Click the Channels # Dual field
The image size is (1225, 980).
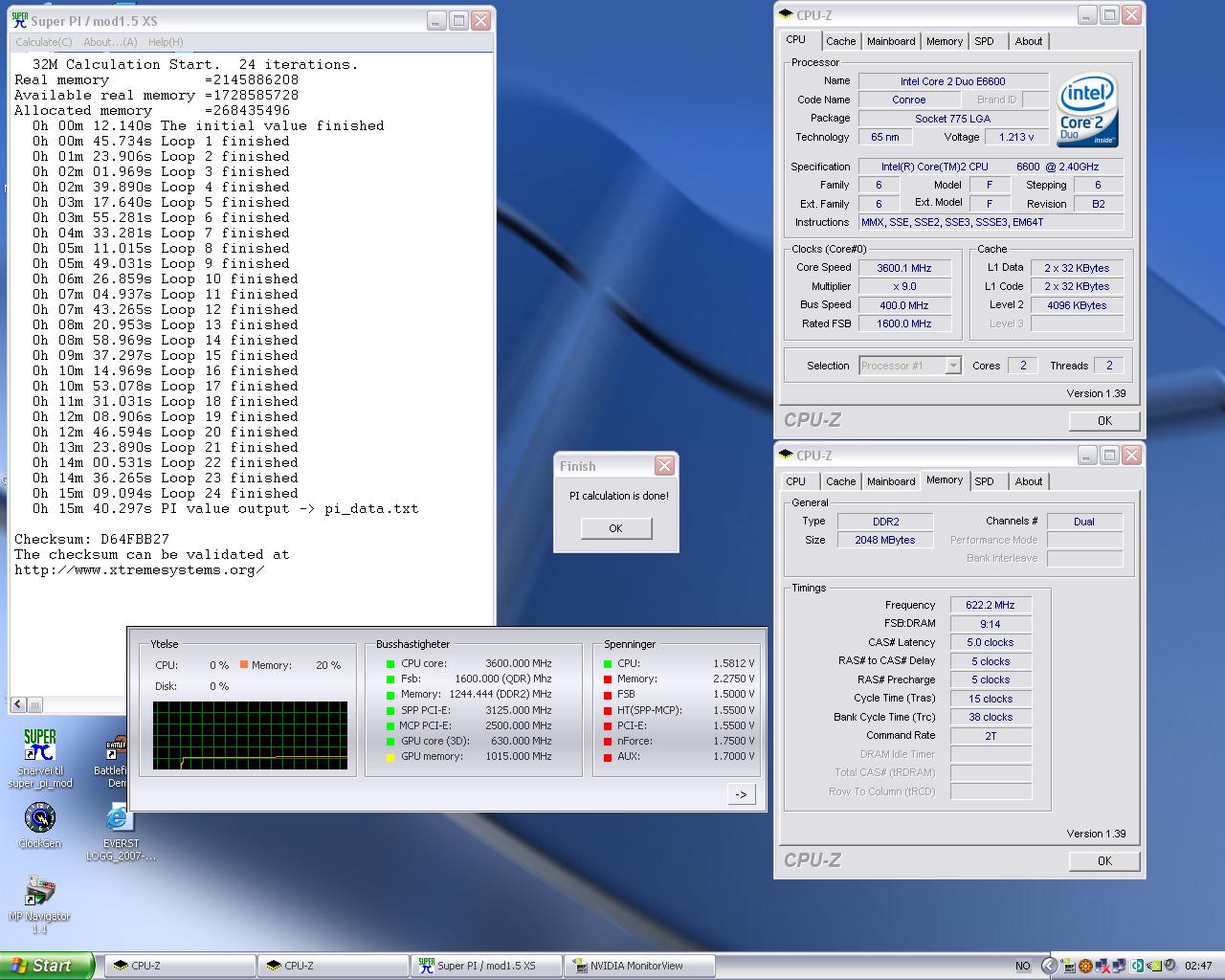pyautogui.click(x=1084, y=522)
